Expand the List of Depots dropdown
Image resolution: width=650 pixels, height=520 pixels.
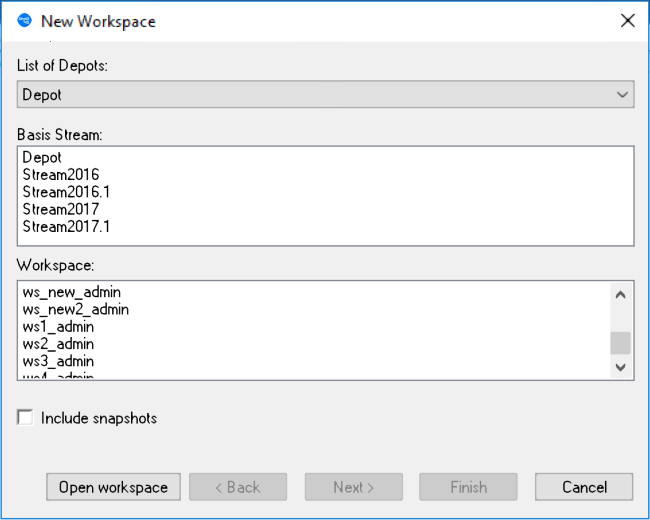coord(623,95)
